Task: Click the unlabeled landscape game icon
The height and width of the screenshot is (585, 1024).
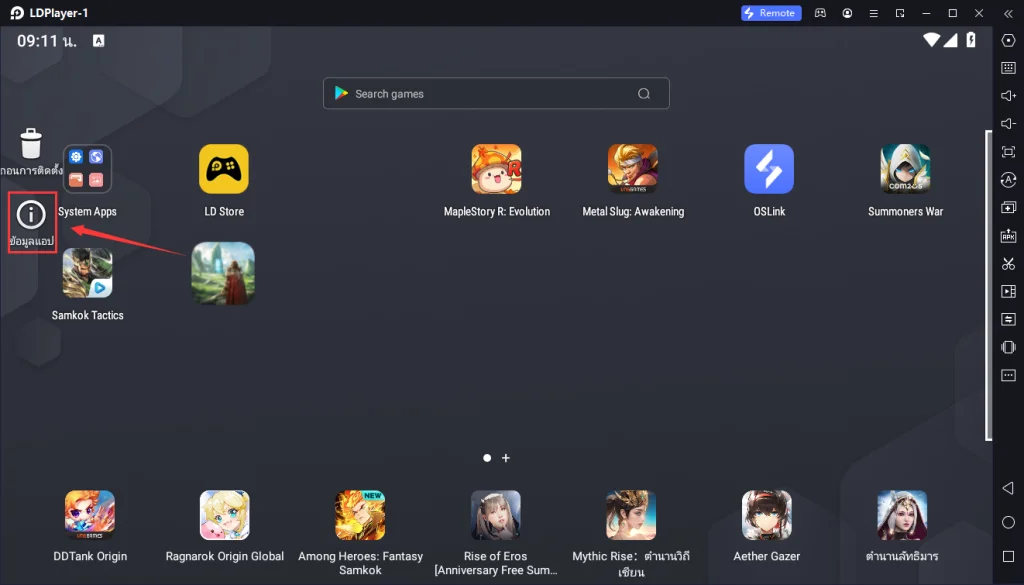Action: coord(223,274)
